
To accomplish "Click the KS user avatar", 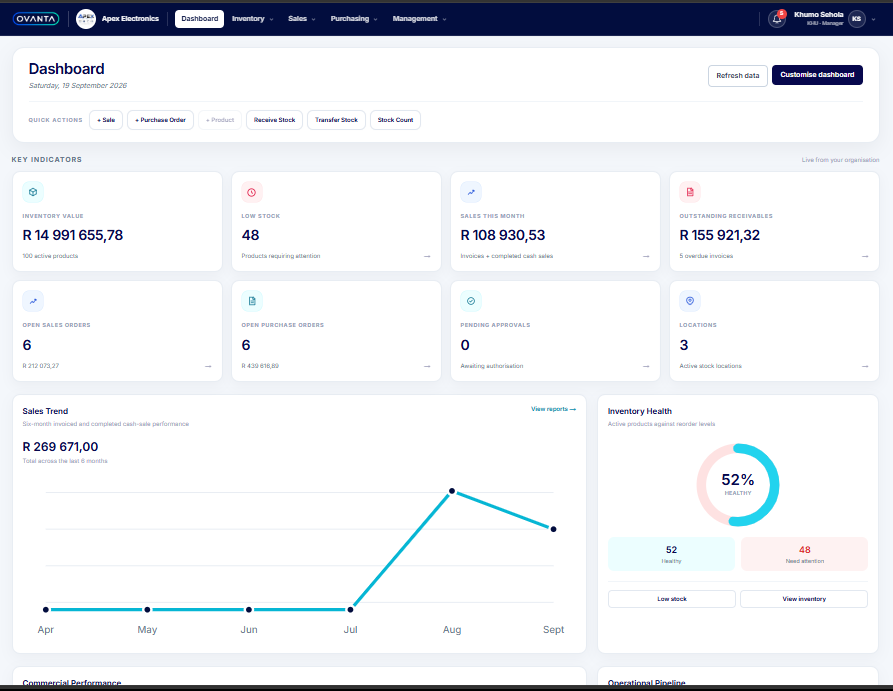I will pos(857,19).
